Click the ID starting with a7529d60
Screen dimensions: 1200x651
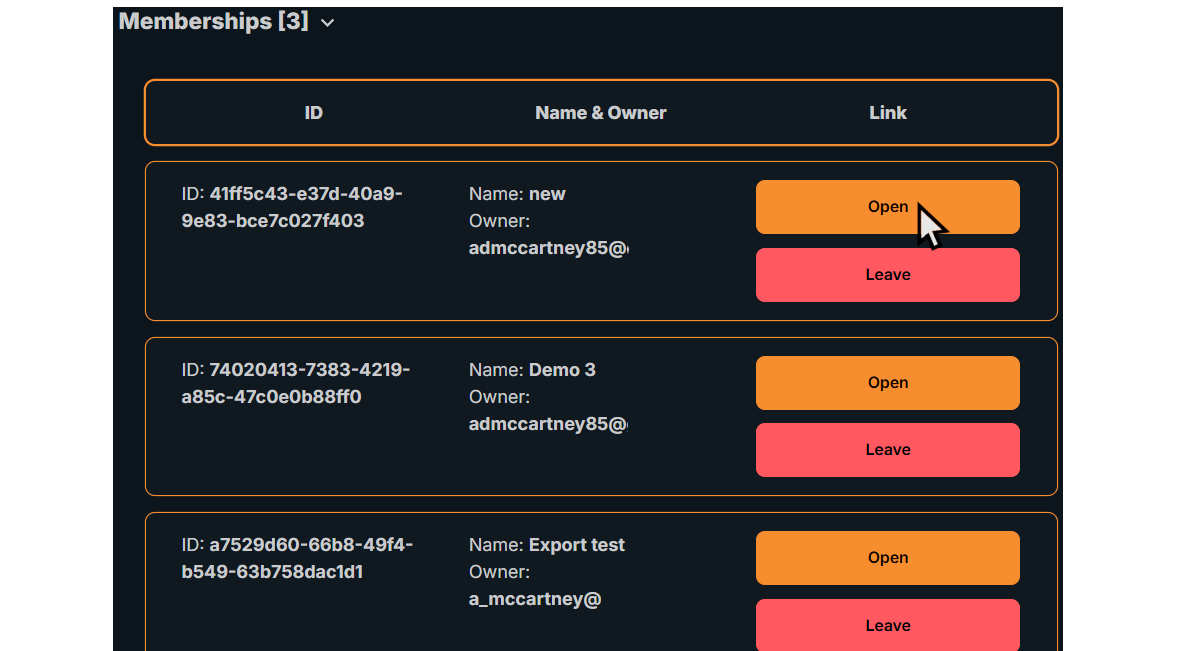tap(297, 558)
